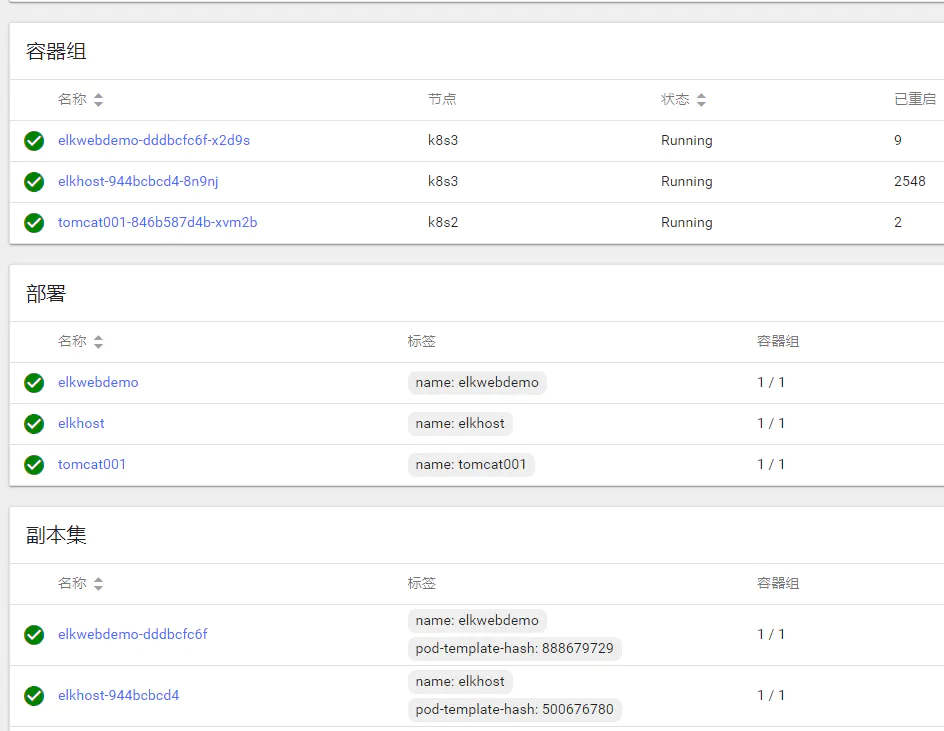Click the status icon of the elkwebdemo deployment

point(33,382)
